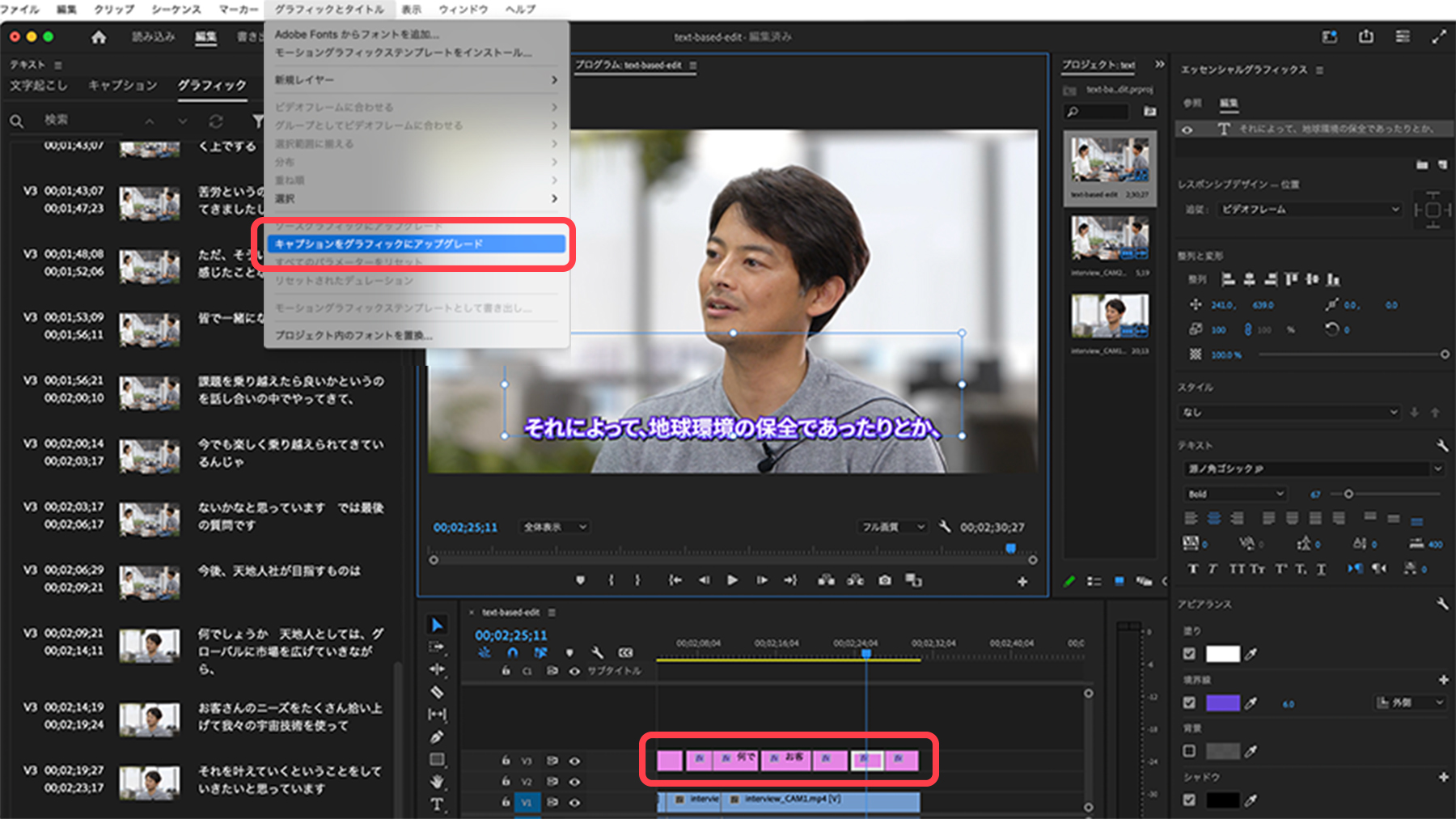Image resolution: width=1456 pixels, height=819 pixels.
Task: Toggle V3 track output eye icon
Action: tap(574, 761)
